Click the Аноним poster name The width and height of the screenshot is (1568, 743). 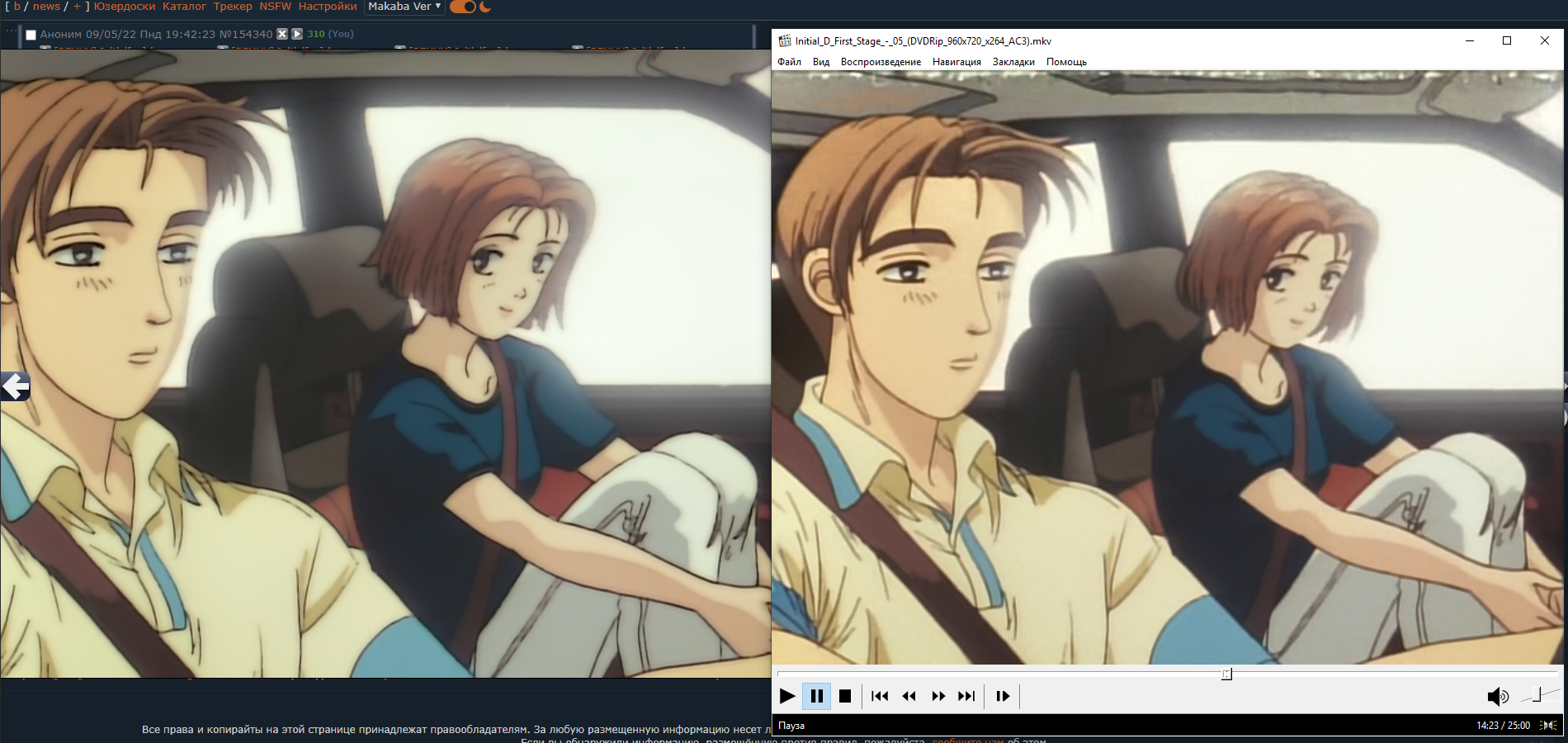[x=61, y=35]
